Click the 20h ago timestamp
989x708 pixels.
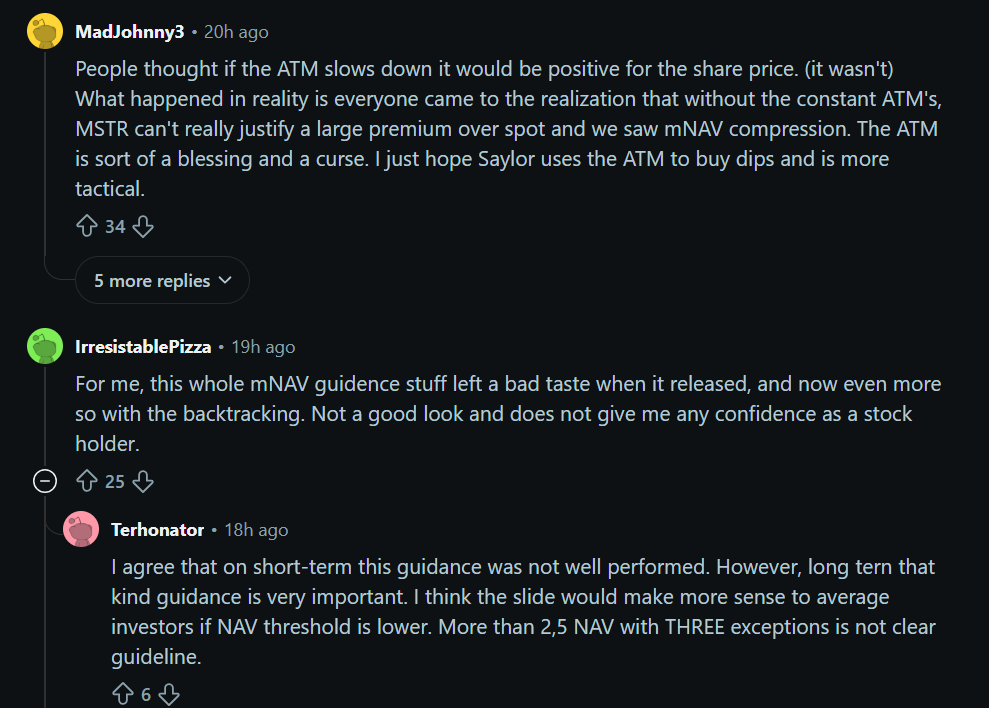(236, 32)
